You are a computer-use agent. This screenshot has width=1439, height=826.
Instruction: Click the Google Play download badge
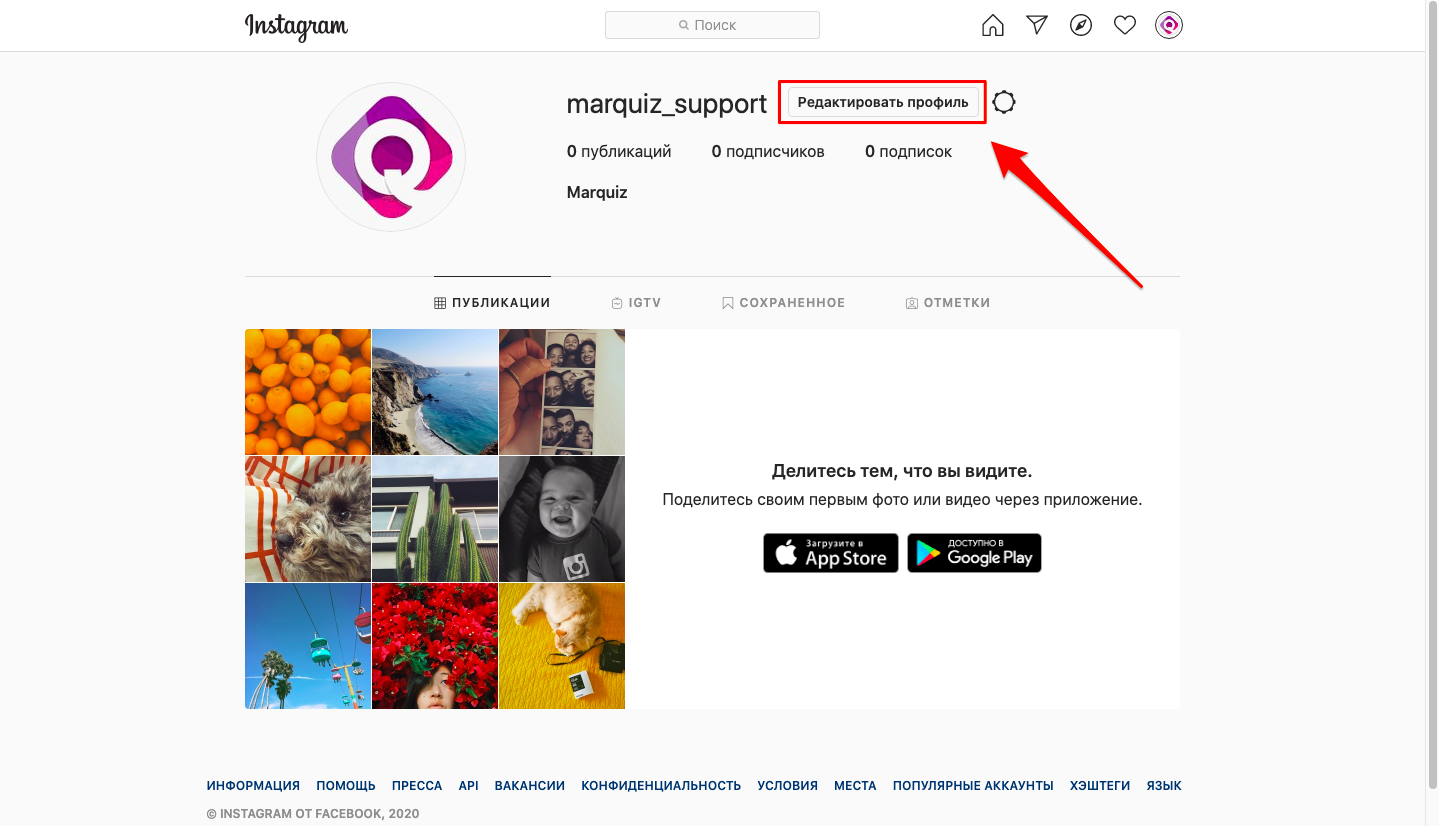click(x=974, y=553)
